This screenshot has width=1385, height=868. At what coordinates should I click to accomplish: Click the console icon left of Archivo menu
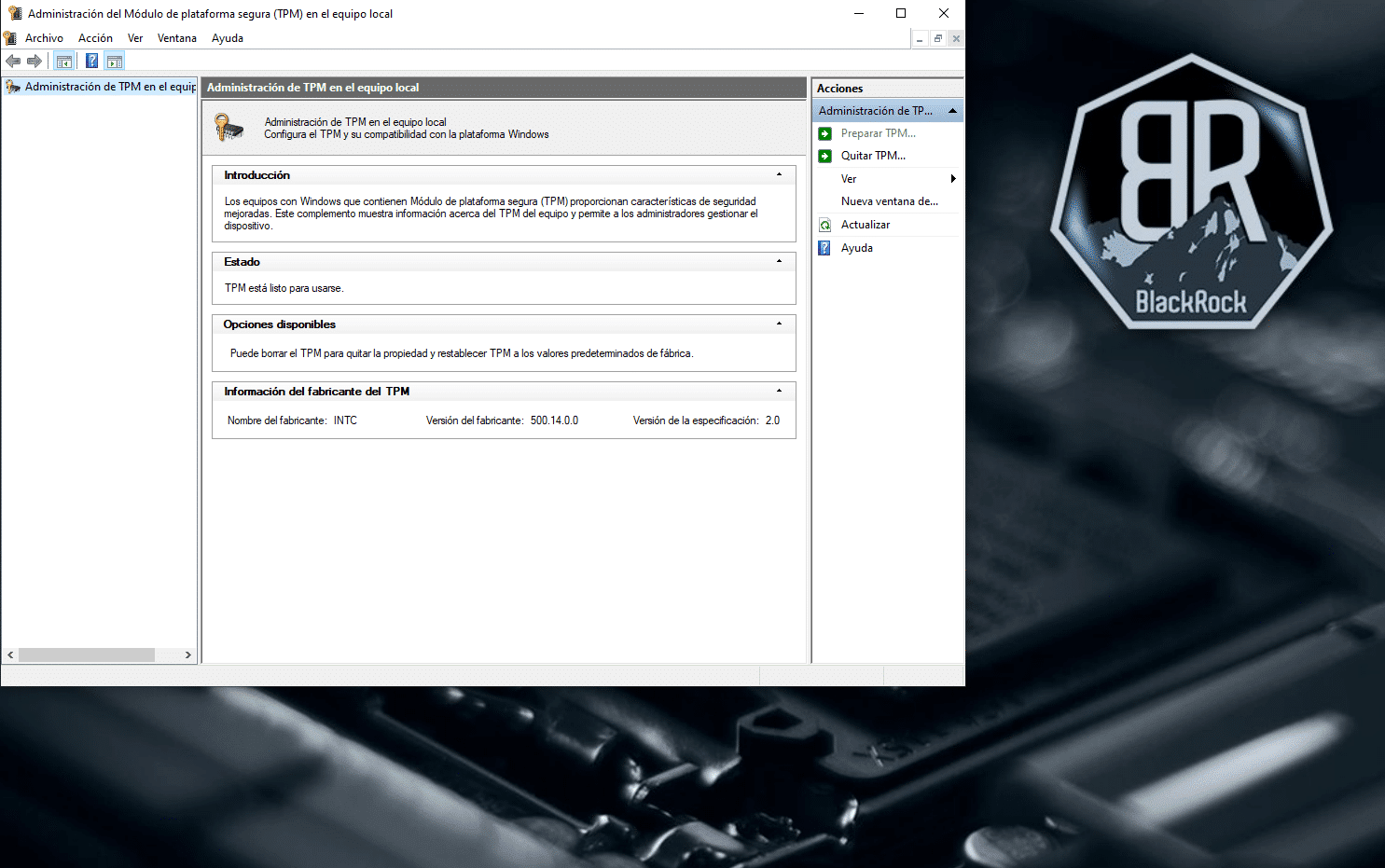pos(10,38)
